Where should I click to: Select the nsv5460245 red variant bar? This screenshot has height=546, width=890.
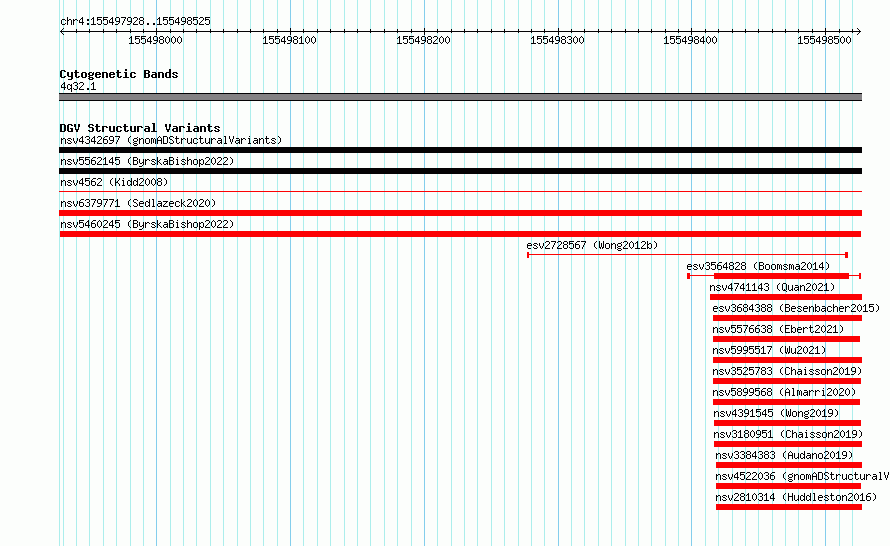click(460, 234)
